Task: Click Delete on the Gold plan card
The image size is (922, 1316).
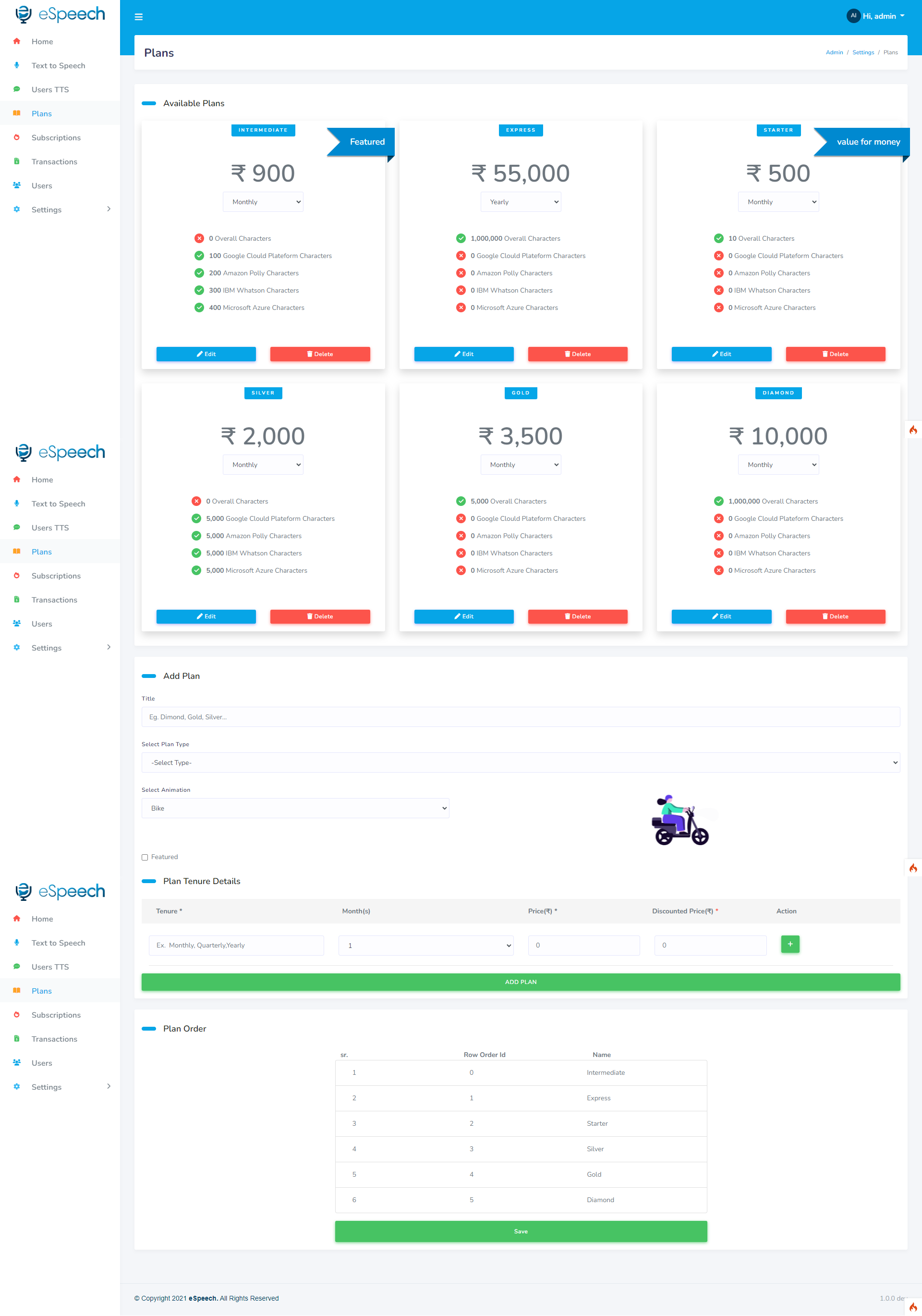Action: click(x=577, y=616)
